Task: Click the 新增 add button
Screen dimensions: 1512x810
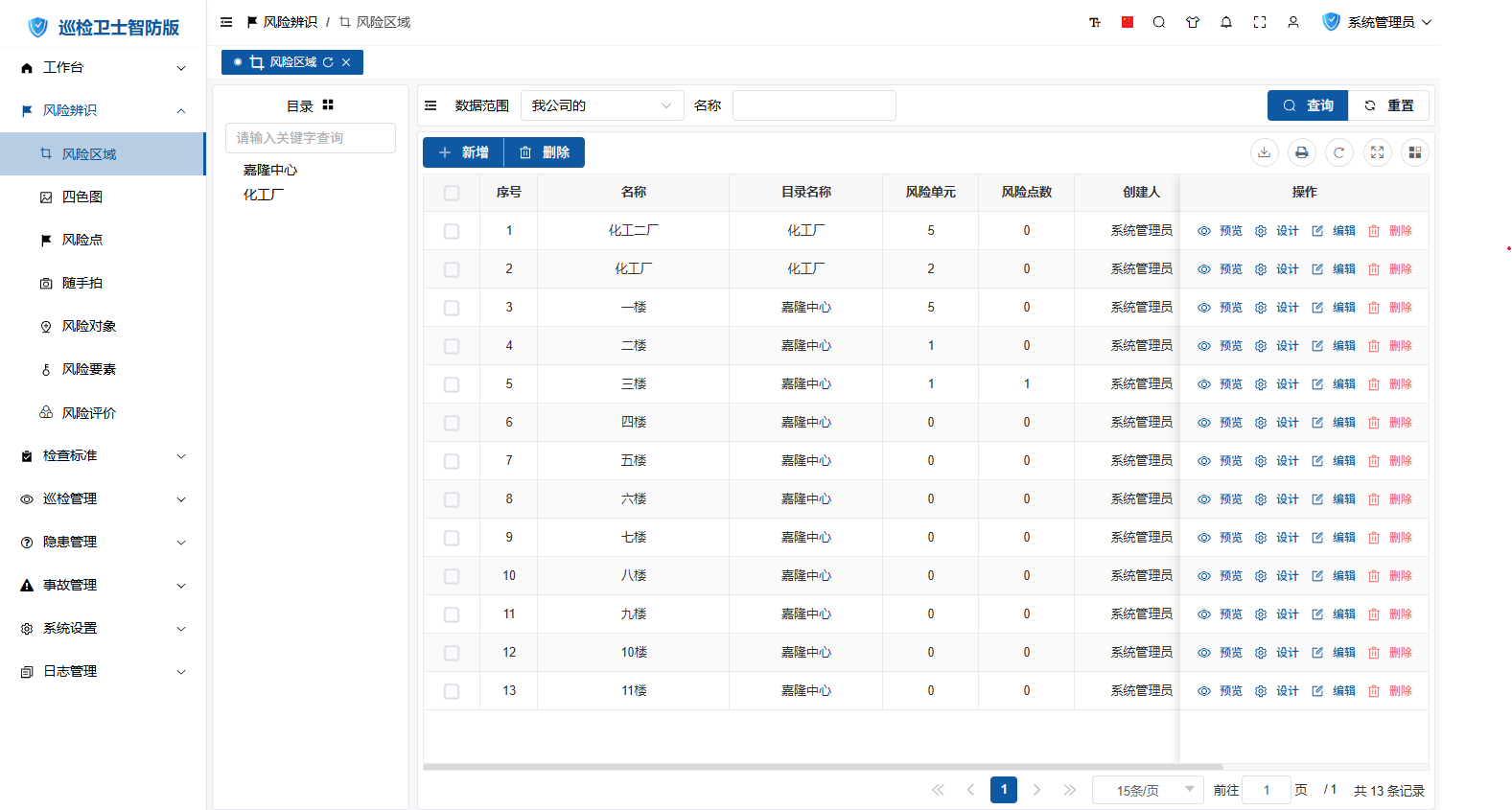Action: click(463, 152)
